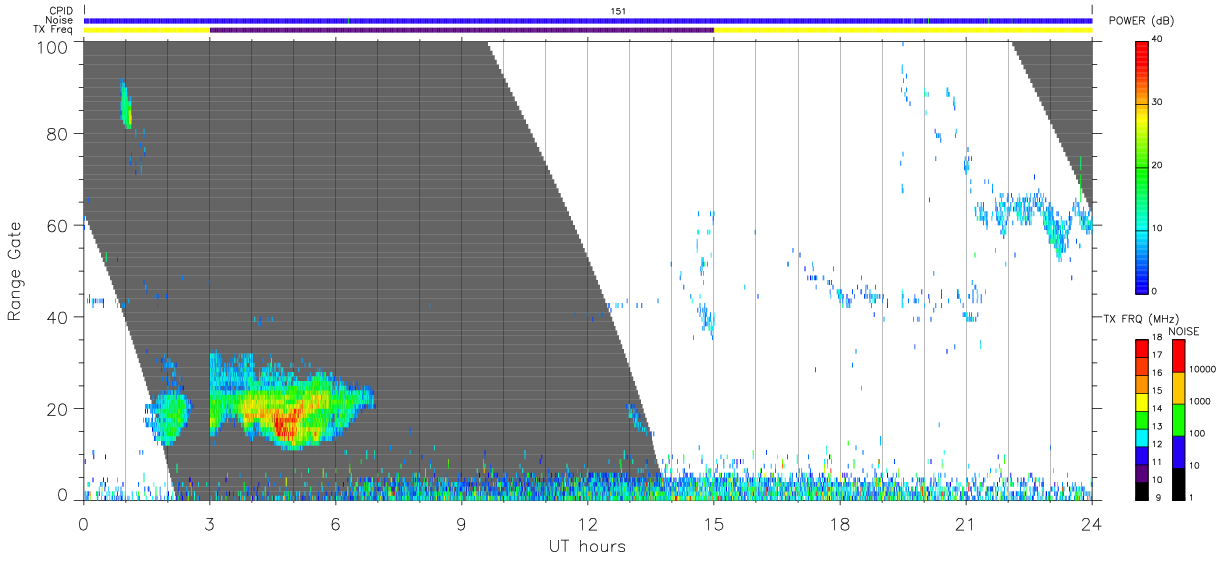Screen dimensions: 1228x567
Task: Click the CPID value 151
Action: (619, 10)
